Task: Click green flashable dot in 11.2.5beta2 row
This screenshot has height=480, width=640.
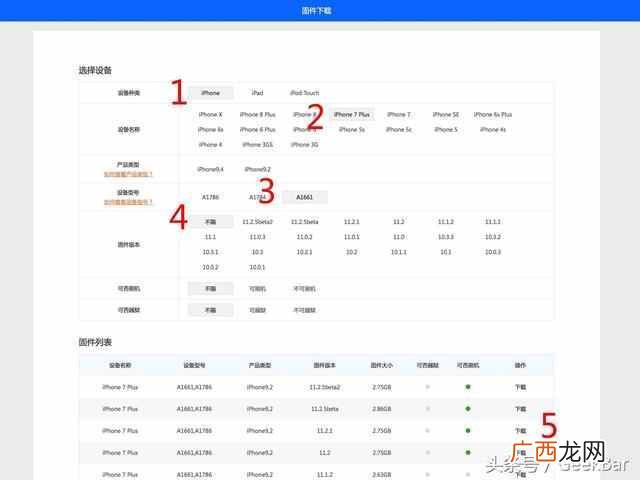Action: tap(468, 387)
